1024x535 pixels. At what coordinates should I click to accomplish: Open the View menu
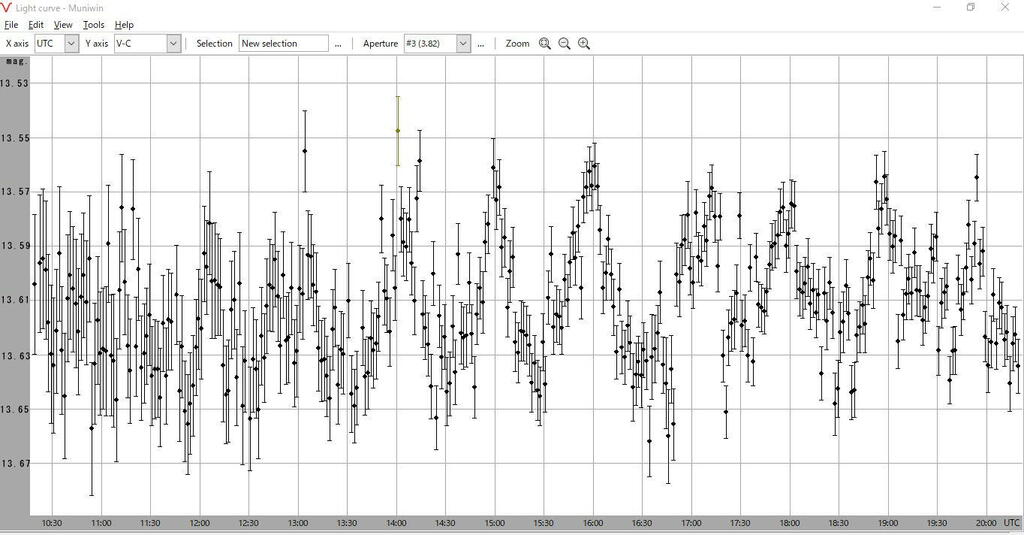tap(63, 25)
